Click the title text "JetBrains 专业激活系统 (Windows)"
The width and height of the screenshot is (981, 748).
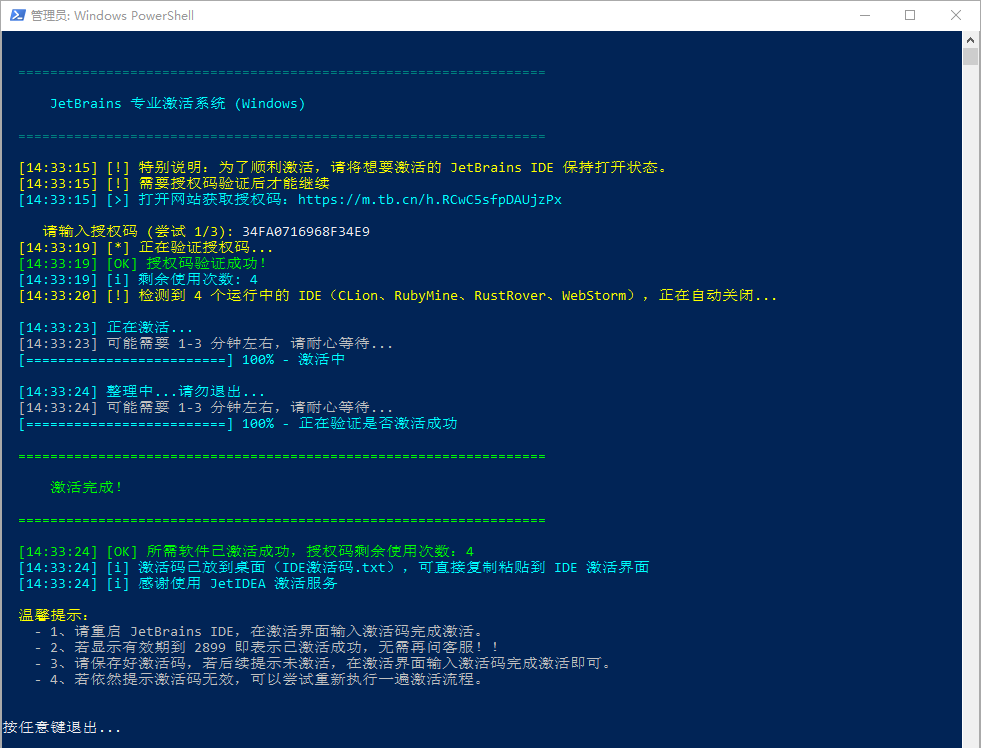click(178, 104)
